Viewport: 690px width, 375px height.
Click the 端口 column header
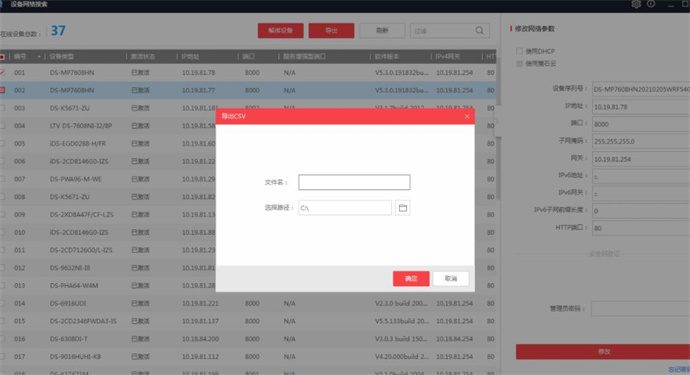(249, 56)
